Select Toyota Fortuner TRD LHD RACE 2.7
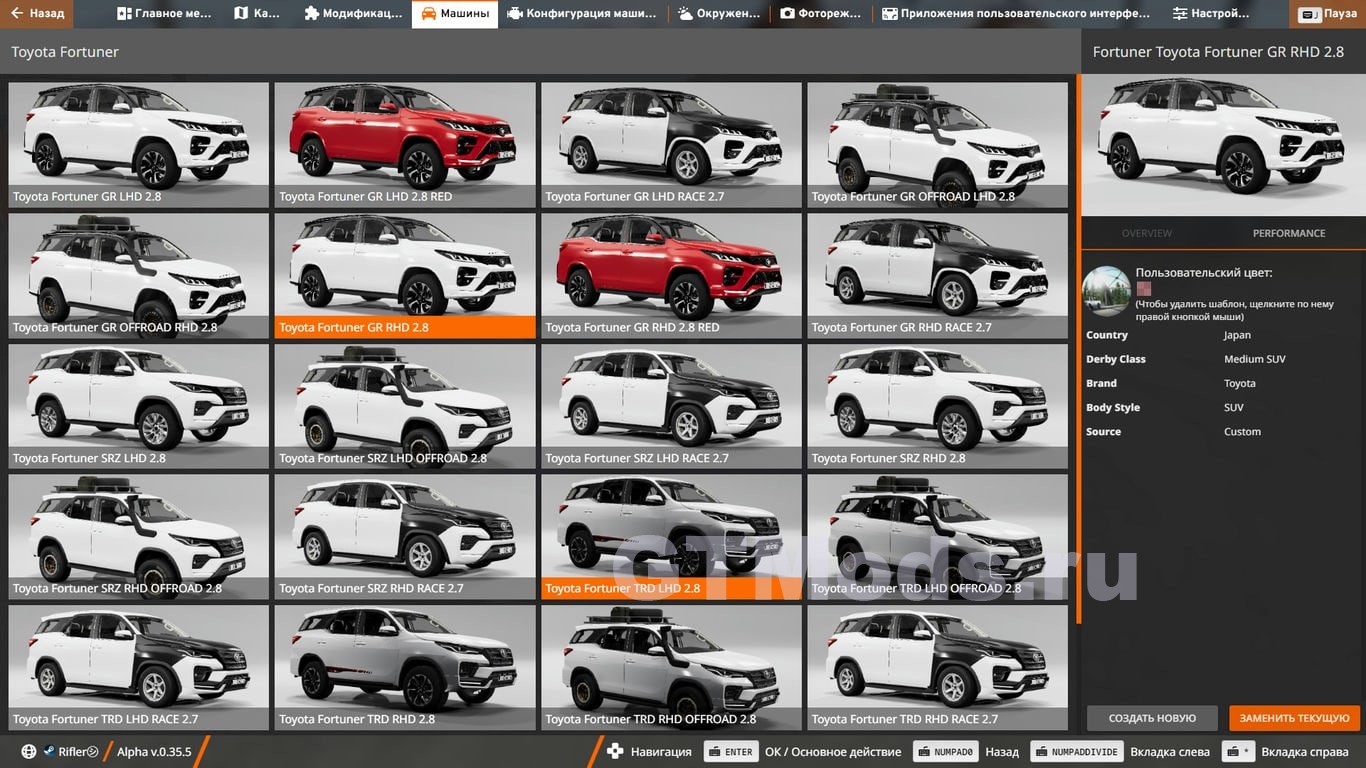This screenshot has width=1366, height=768. tap(139, 668)
